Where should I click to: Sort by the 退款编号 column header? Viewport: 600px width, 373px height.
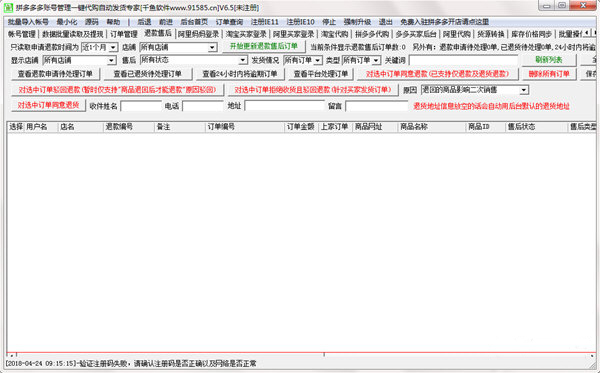pos(129,127)
